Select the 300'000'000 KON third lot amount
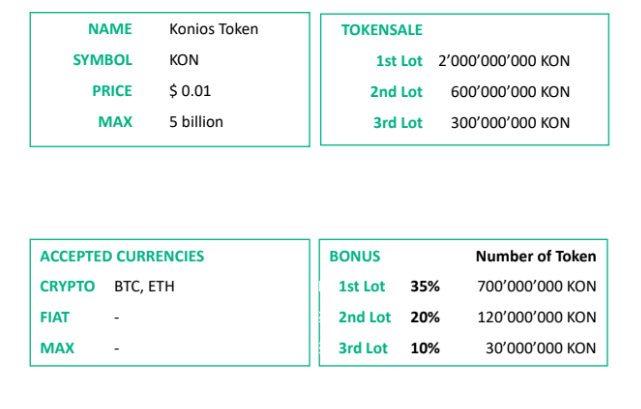Viewport: 641px width, 409px height. [x=510, y=123]
